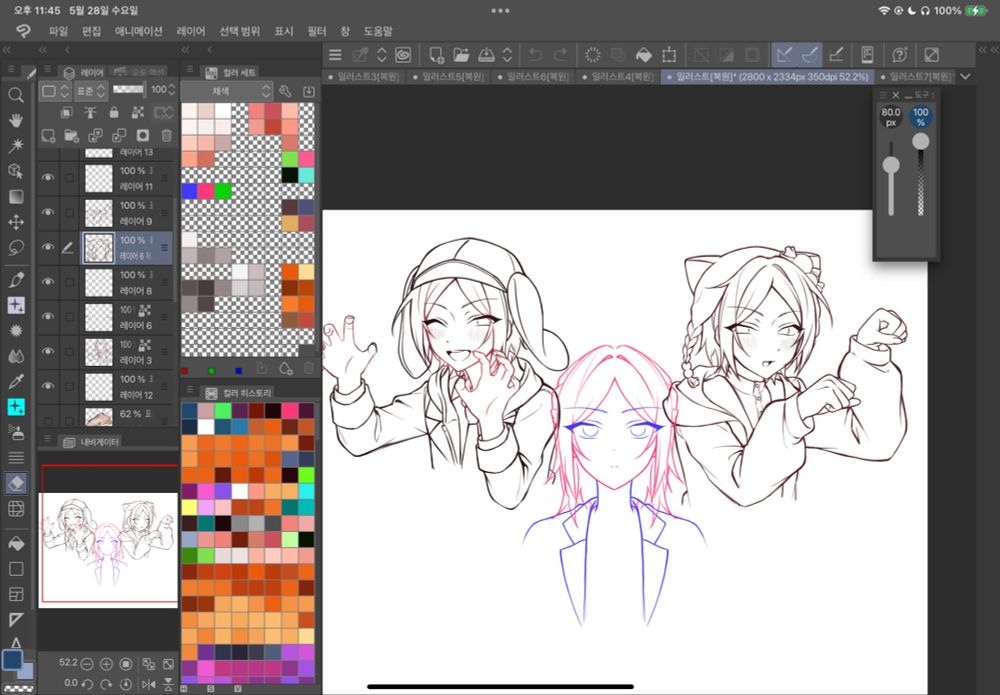Open the 컬러 세트 palette hamburger menu
1000x695 pixels.
189,69
